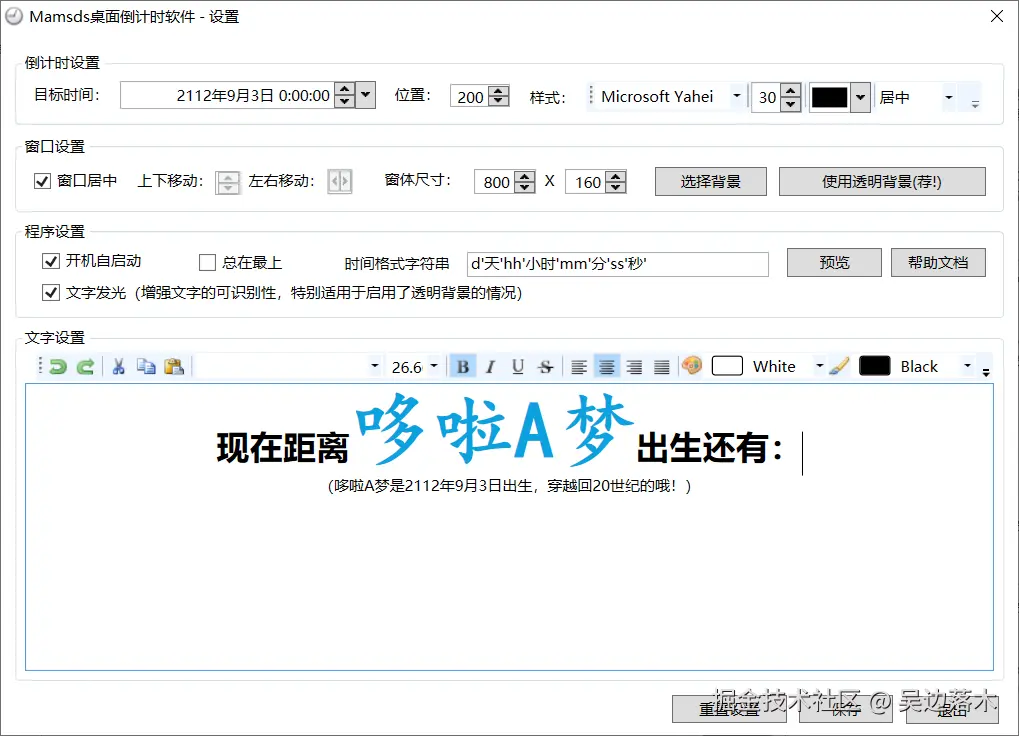Click the time format string field
This screenshot has height=736, width=1019.
click(617, 264)
